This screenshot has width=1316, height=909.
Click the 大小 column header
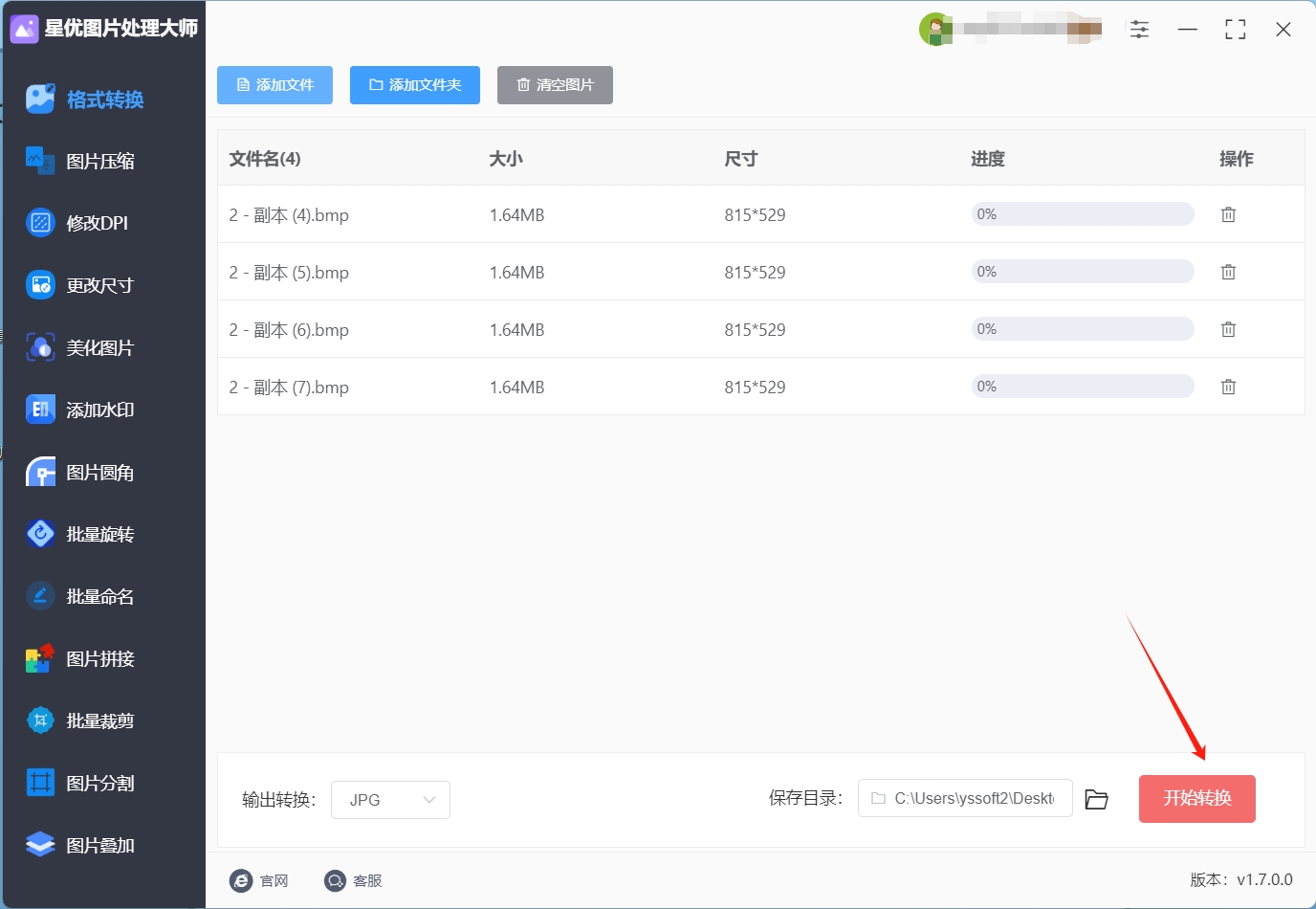(x=506, y=159)
